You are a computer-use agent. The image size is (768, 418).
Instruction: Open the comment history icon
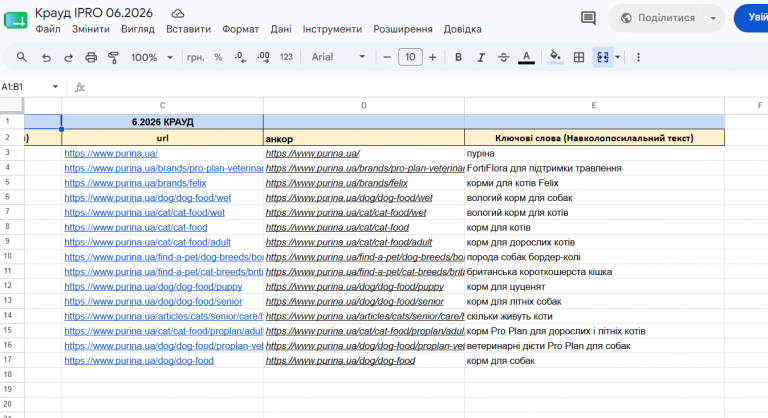(x=588, y=18)
